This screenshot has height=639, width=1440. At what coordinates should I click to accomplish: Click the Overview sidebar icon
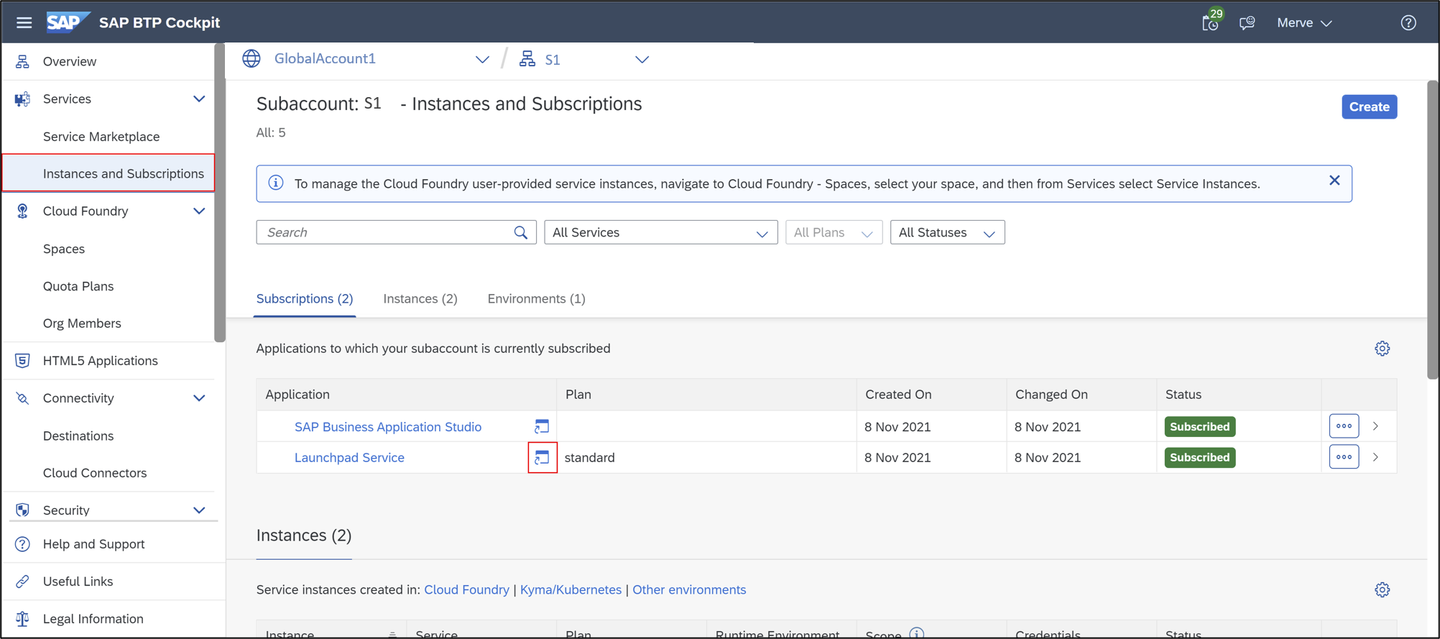point(22,62)
